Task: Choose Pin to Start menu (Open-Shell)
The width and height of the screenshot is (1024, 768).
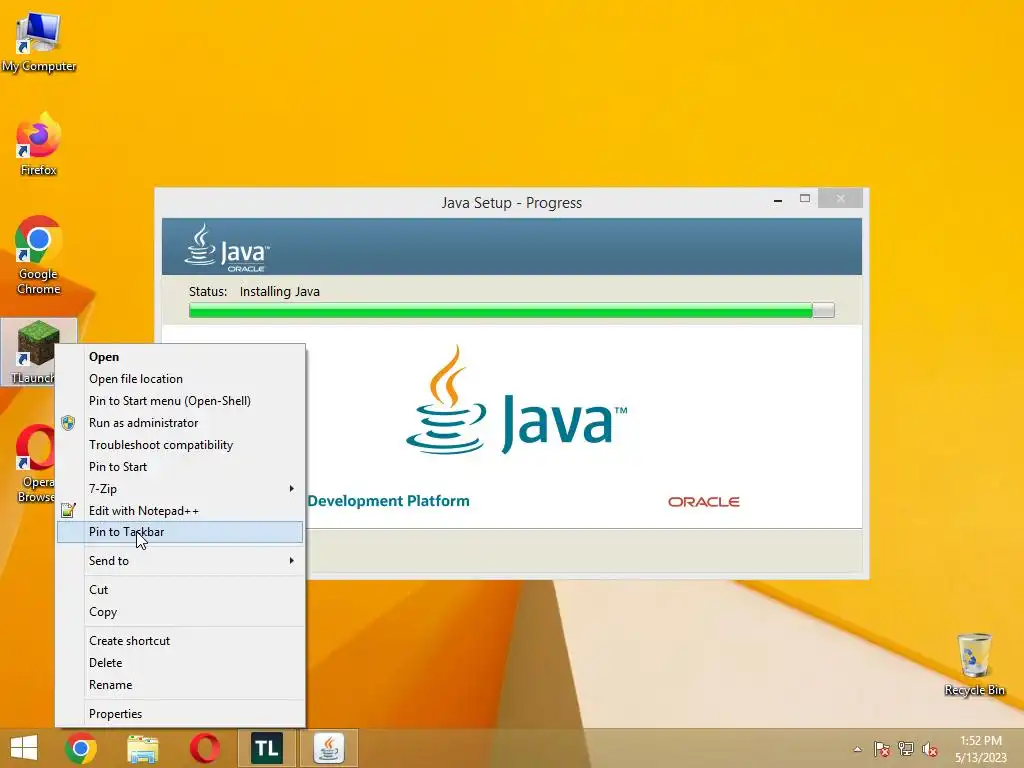Action: pos(180,401)
